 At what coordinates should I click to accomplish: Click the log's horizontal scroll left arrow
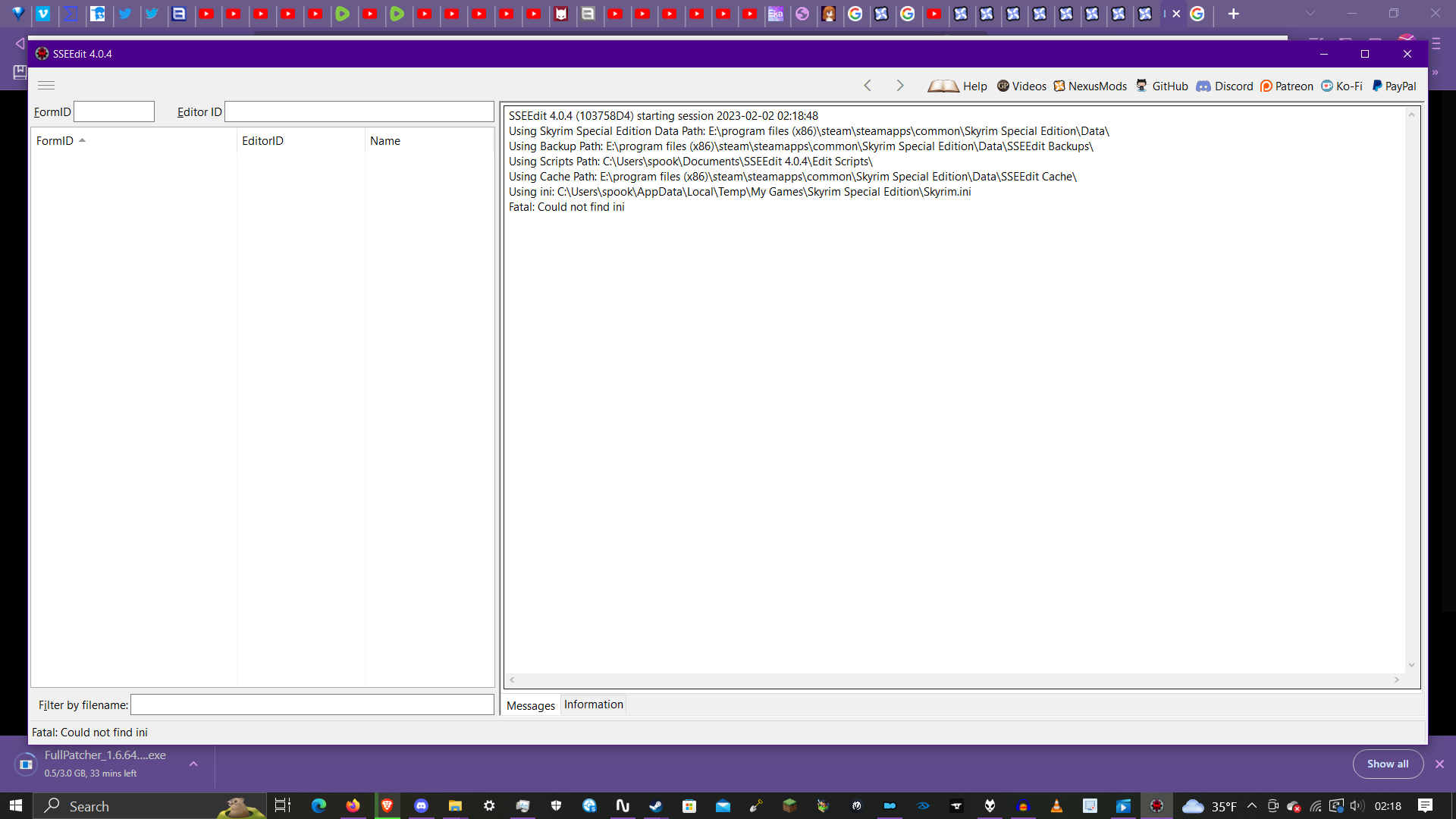coord(513,680)
